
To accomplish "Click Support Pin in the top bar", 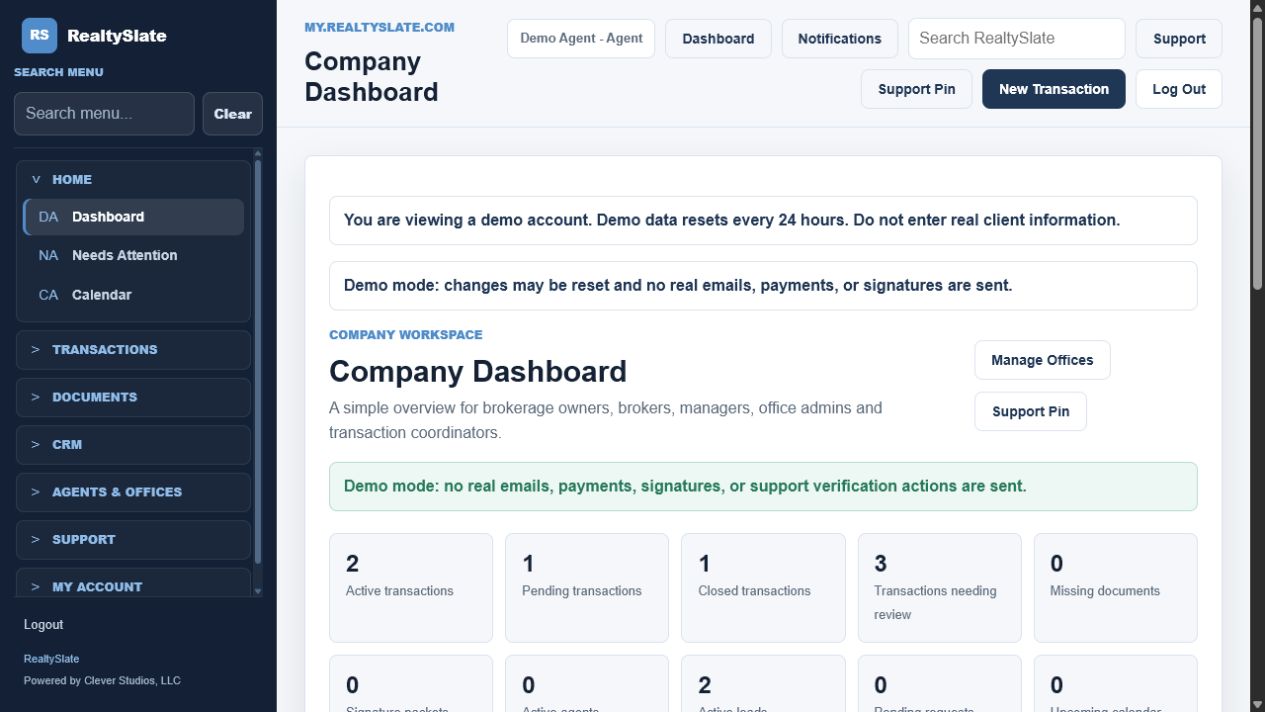I will (x=916, y=89).
